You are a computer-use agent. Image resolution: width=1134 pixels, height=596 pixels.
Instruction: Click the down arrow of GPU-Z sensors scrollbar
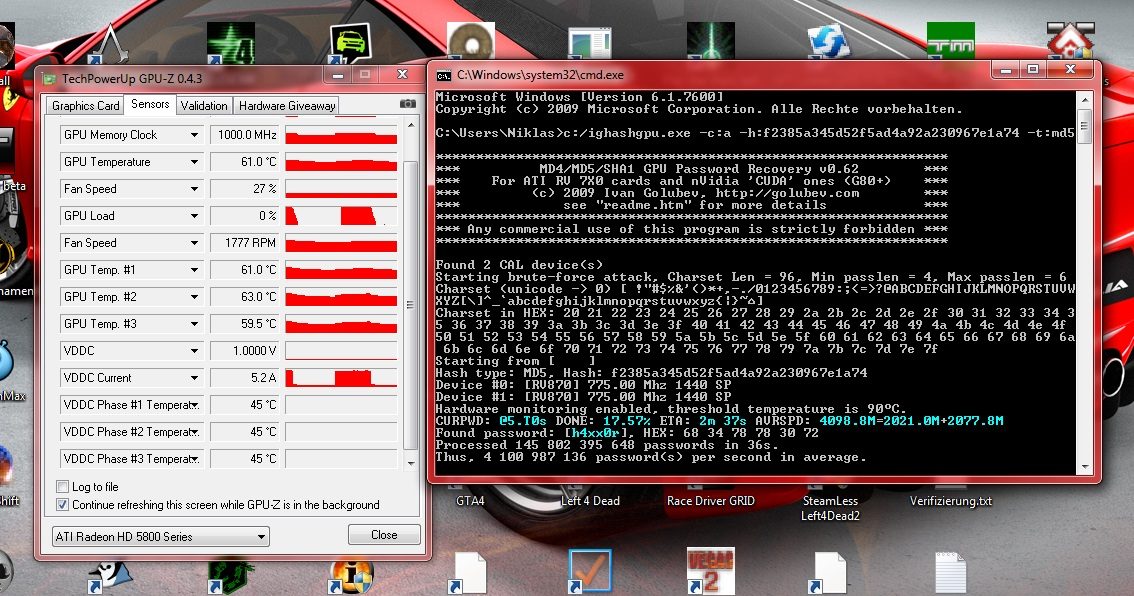pos(411,463)
